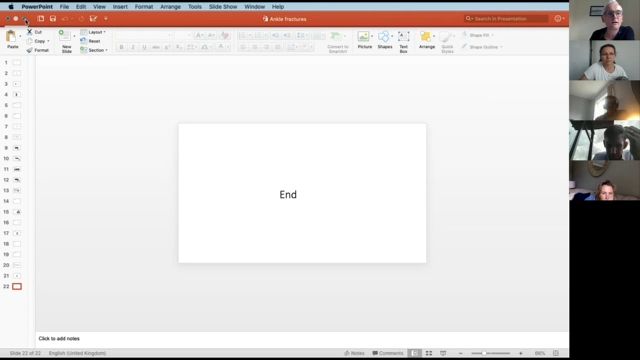Click the Save icon in title bar
Image resolution: width=640 pixels, height=360 pixels.
click(53, 19)
